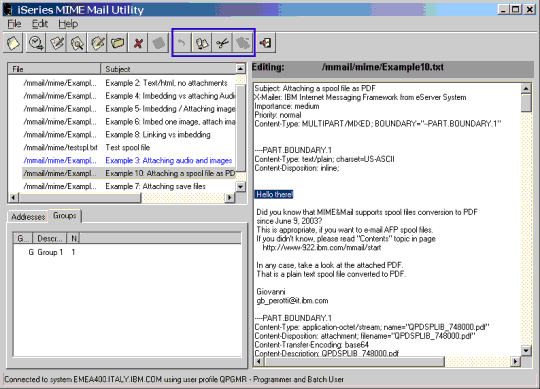The image size is (540, 389).
Task: Click the 'N' groups column header
Action: pos(73,238)
